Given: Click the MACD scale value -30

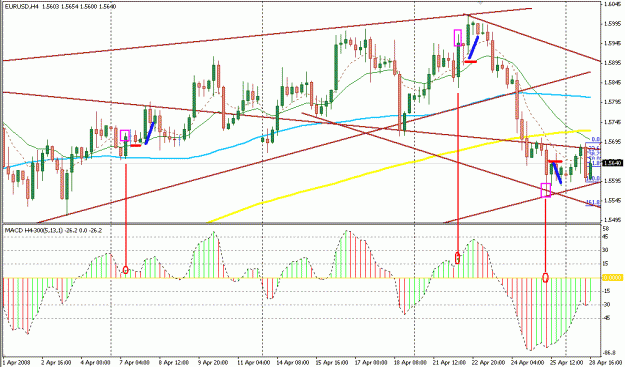Looking at the screenshot, I should click(607, 305).
